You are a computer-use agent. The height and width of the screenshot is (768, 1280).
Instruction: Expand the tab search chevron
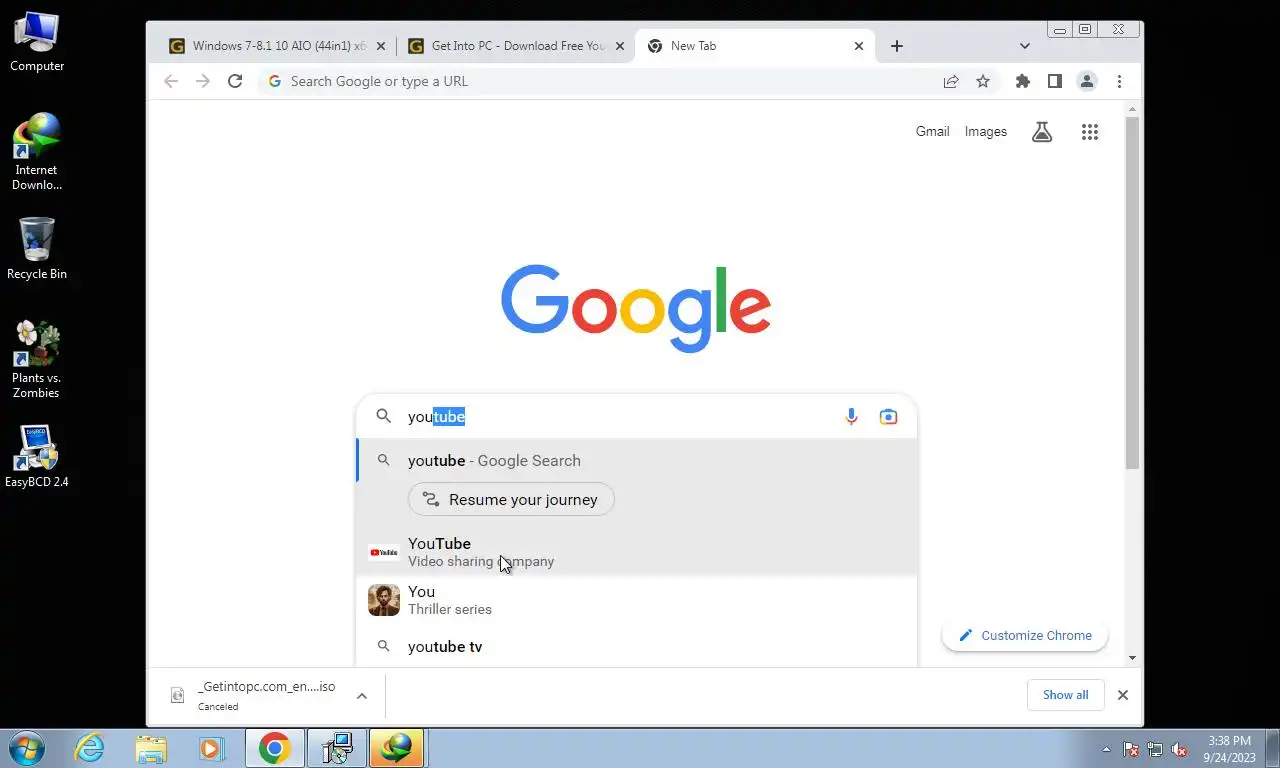click(x=1025, y=46)
